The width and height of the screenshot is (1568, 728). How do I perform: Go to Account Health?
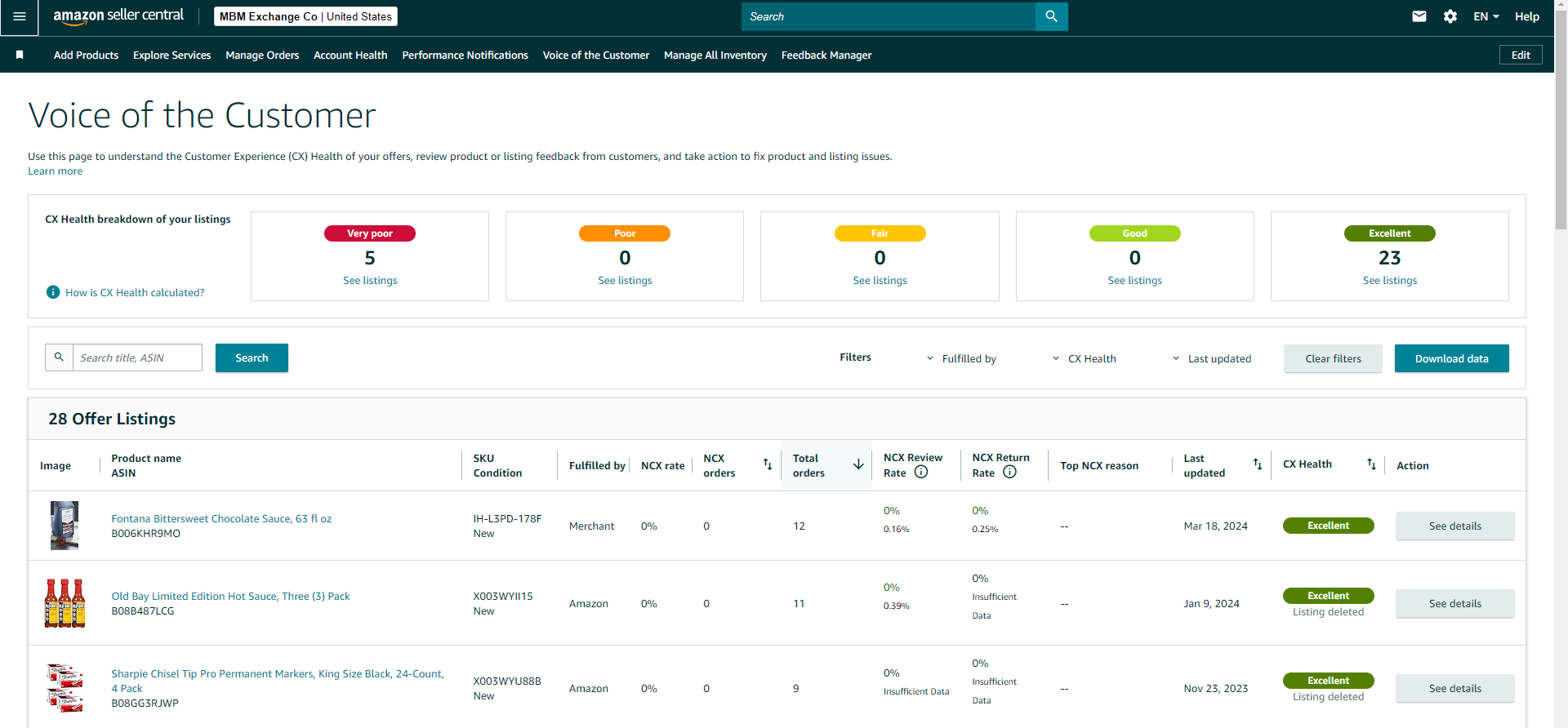coord(350,55)
